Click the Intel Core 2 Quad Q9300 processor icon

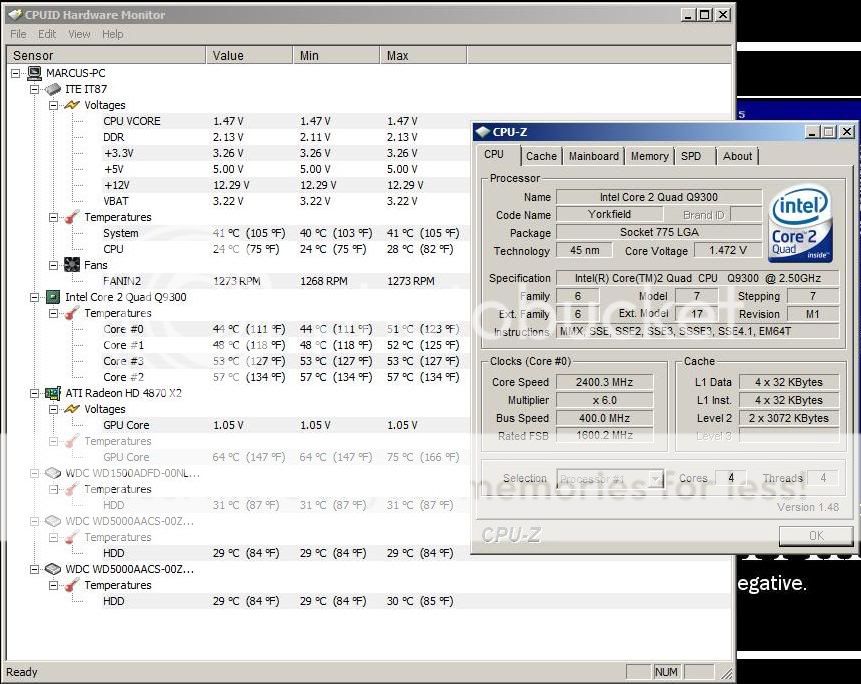pos(52,297)
